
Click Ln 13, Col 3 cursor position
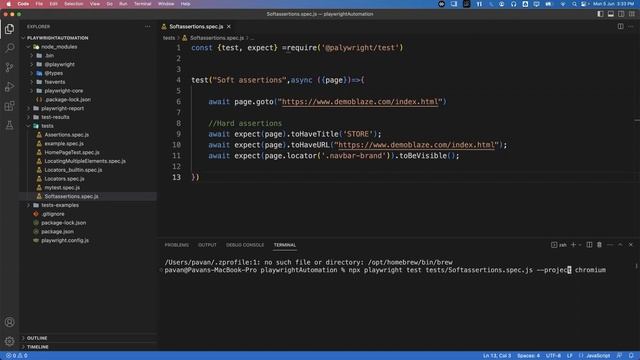coord(497,356)
